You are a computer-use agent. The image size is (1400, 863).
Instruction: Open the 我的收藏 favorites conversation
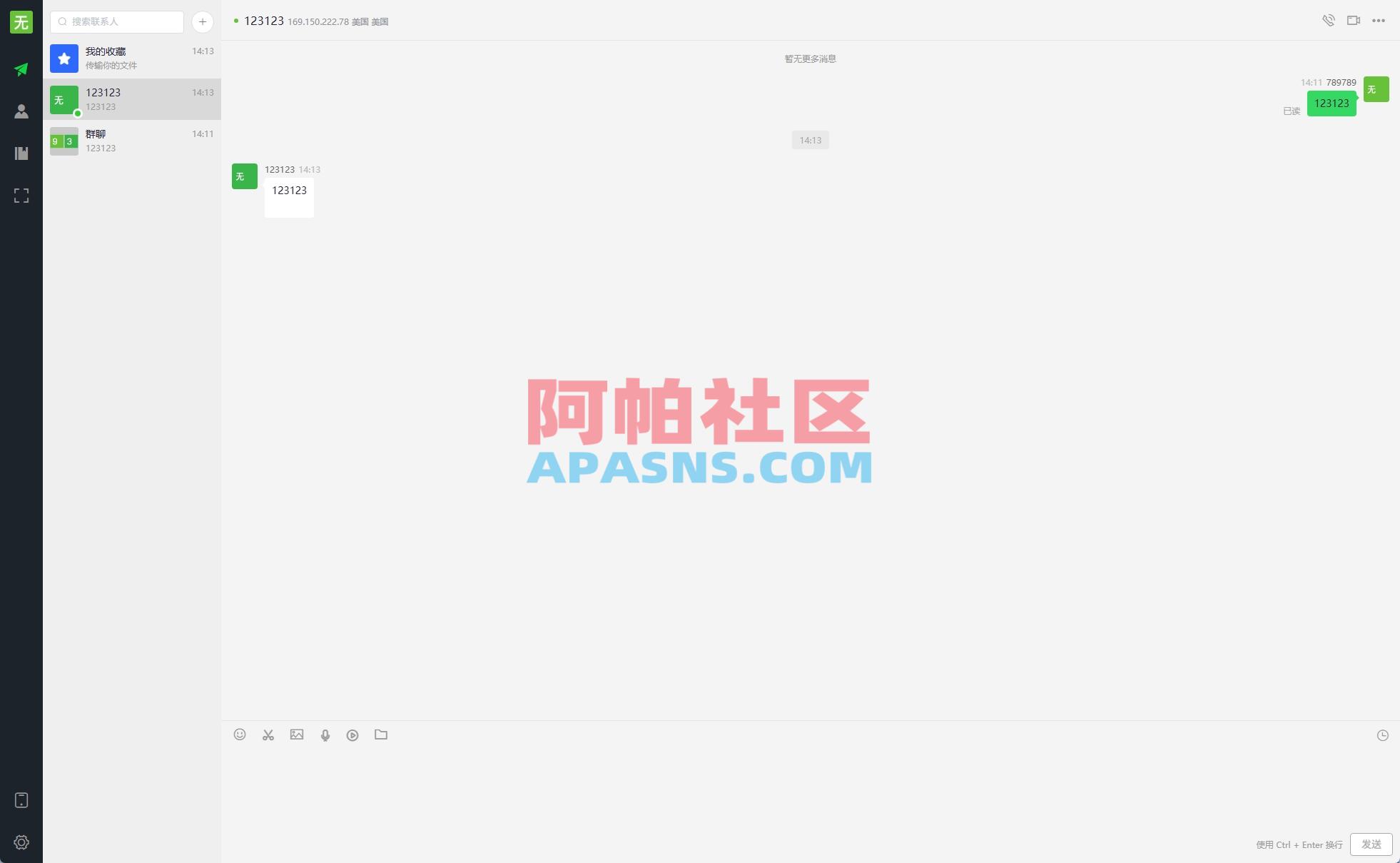132,58
